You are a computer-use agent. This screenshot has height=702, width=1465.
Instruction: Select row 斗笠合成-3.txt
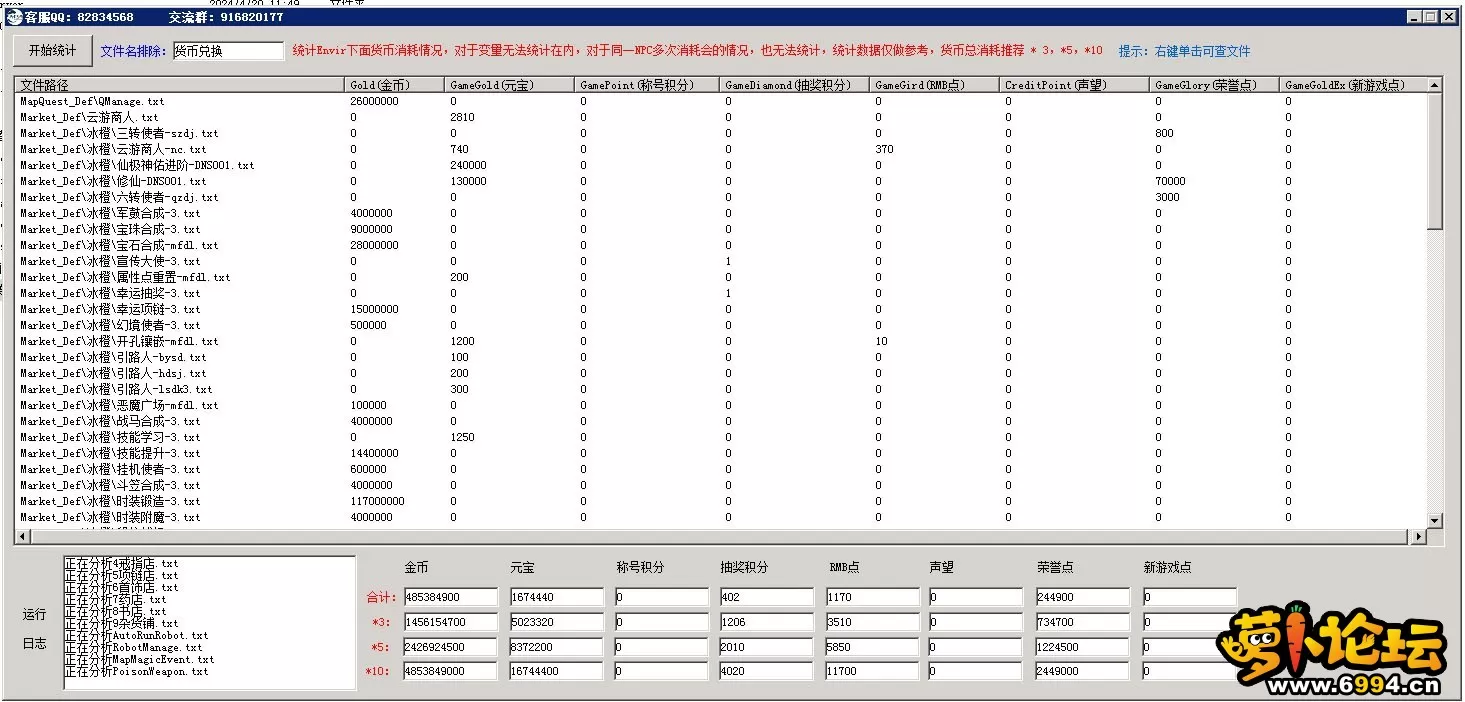[x=721, y=485]
